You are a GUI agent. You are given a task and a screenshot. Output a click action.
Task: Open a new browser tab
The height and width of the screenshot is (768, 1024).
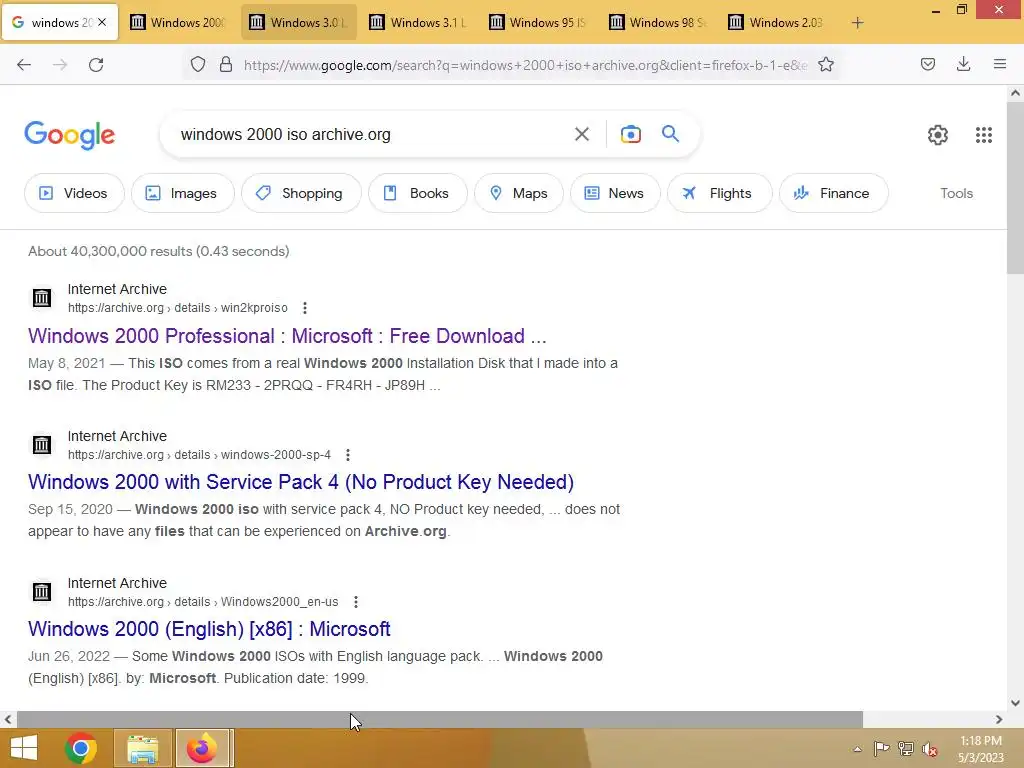(x=857, y=23)
